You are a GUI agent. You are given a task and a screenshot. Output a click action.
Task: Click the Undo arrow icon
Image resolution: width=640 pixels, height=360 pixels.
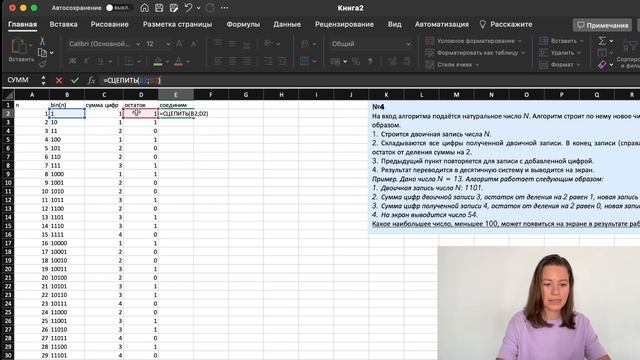click(x=188, y=8)
